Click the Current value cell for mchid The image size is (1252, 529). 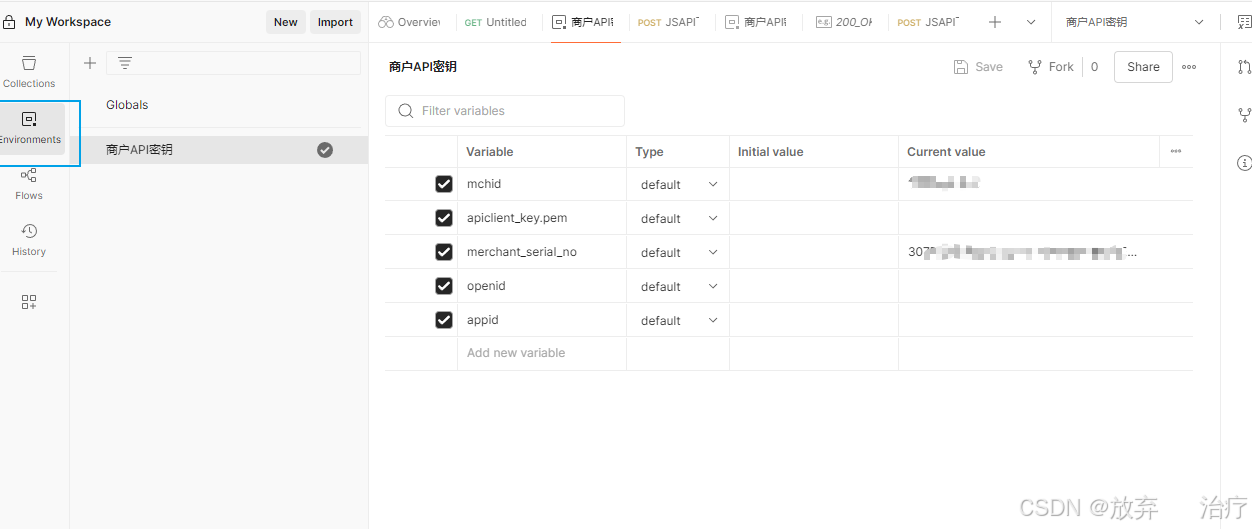[1045, 184]
